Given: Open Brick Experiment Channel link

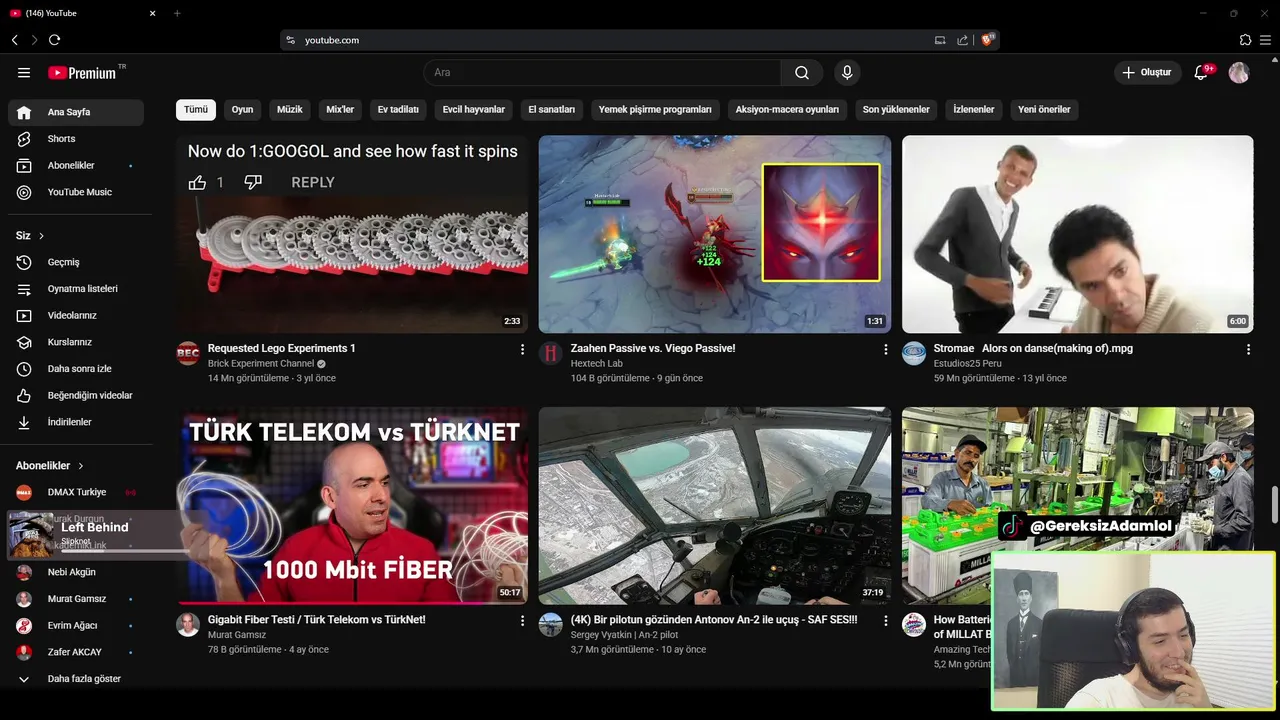Looking at the screenshot, I should (x=261, y=364).
